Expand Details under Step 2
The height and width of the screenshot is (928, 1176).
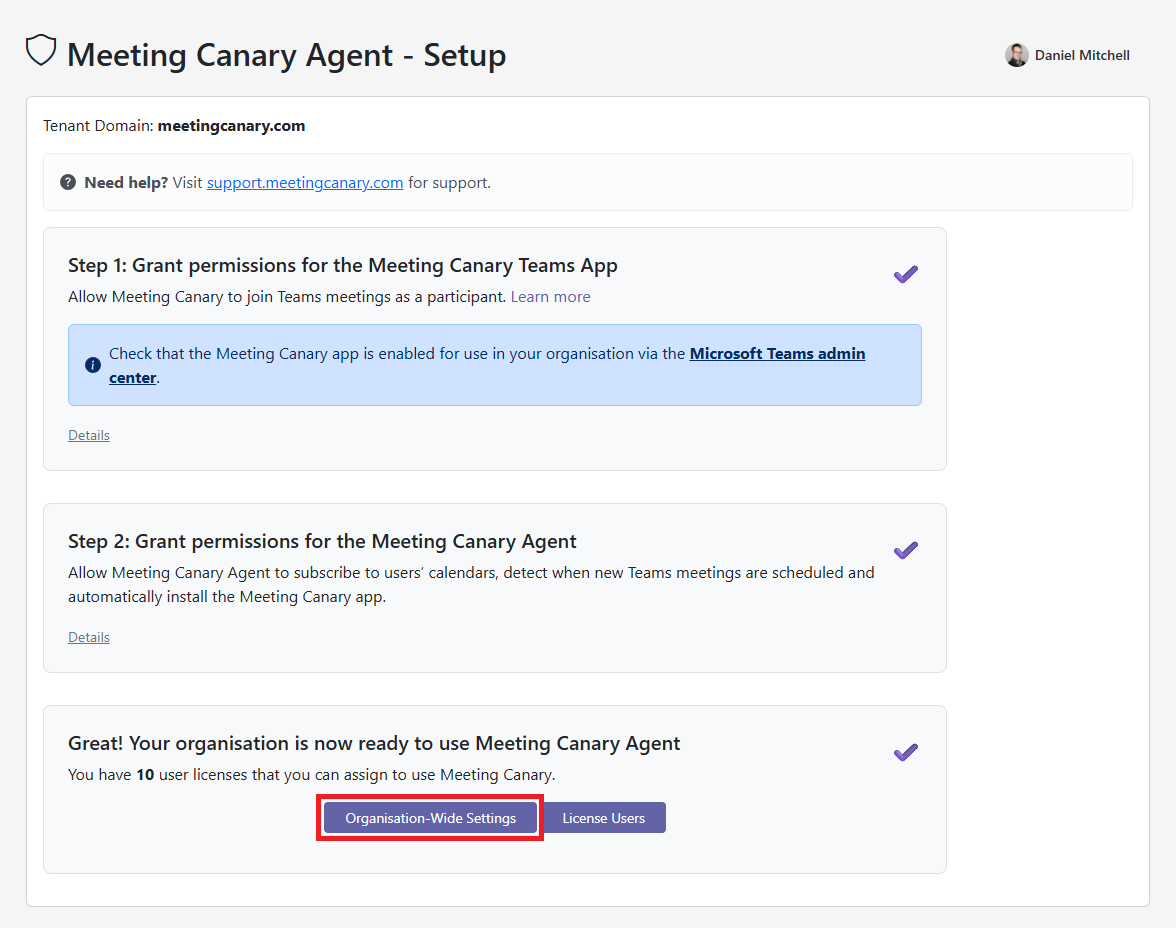[x=88, y=636]
